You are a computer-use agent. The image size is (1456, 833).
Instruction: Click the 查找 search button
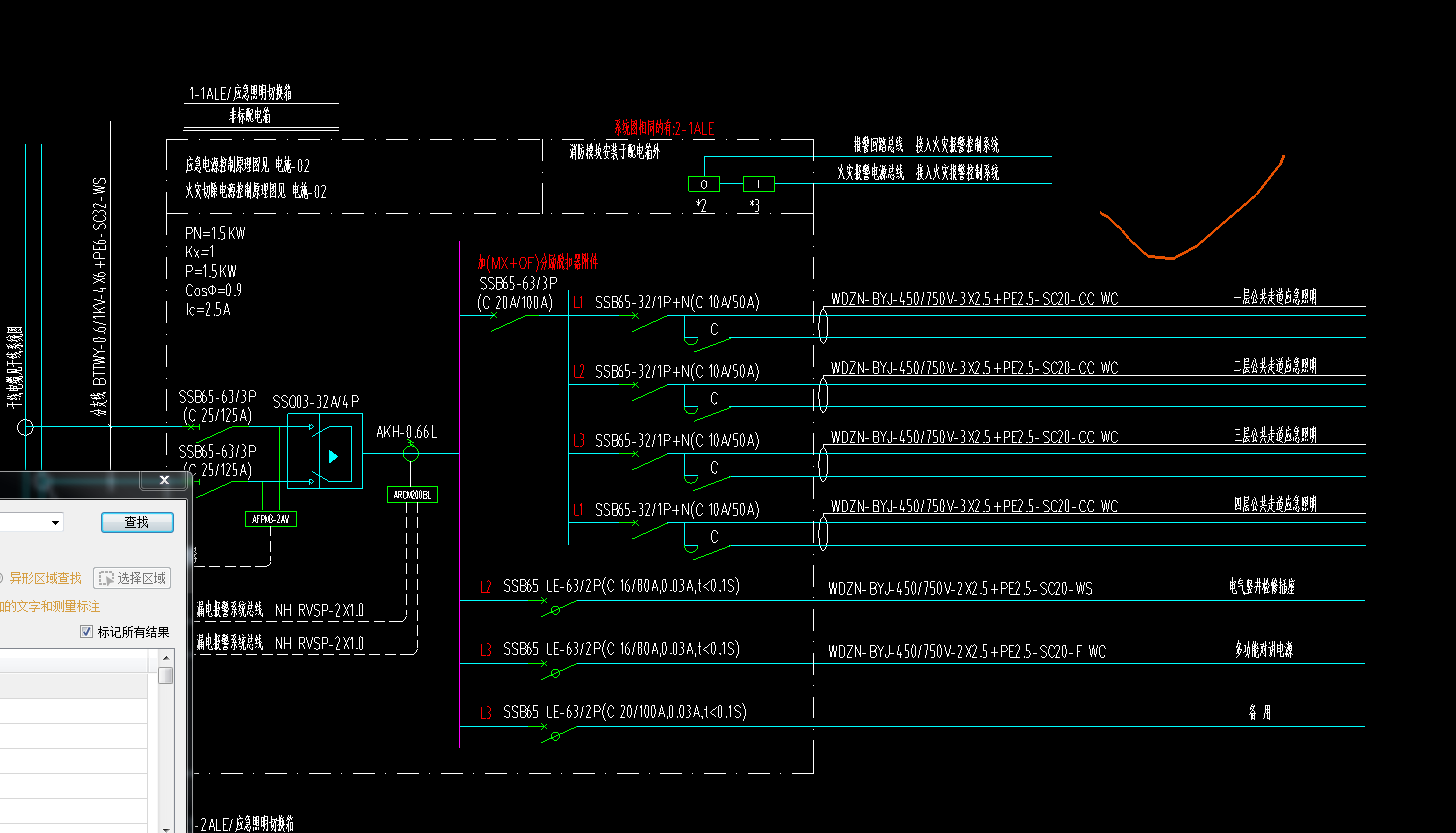(x=137, y=522)
